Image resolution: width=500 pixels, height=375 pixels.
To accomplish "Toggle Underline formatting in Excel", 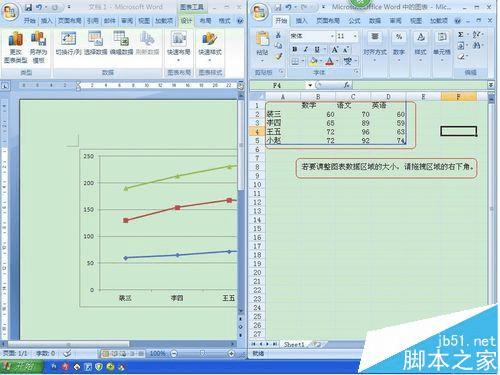I will tap(317, 50).
